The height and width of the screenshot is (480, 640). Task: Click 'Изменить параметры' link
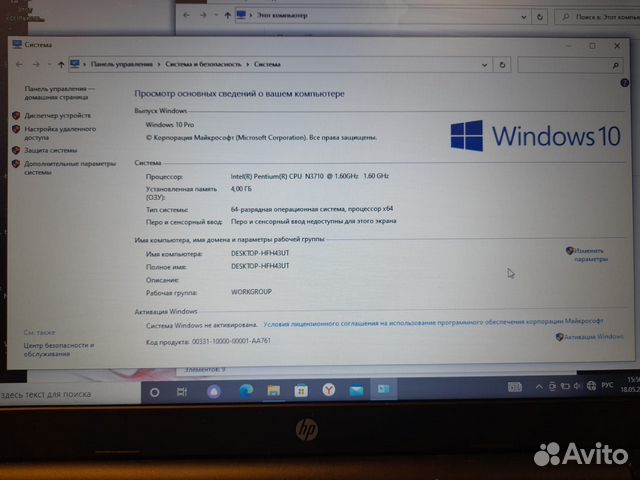591,255
